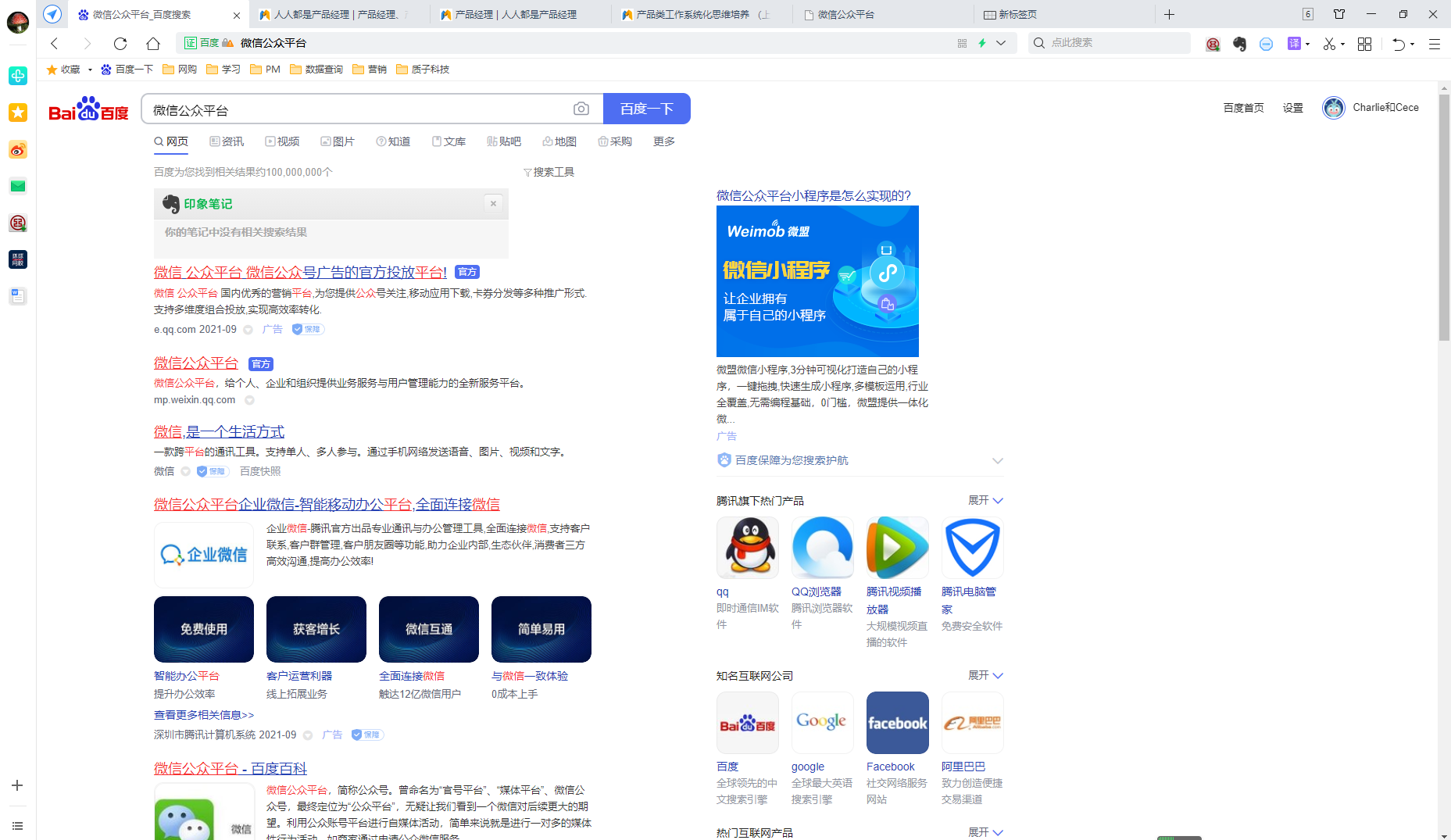The height and width of the screenshot is (840, 1451).
Task: Open the purple translate extension
Action: 1295,44
